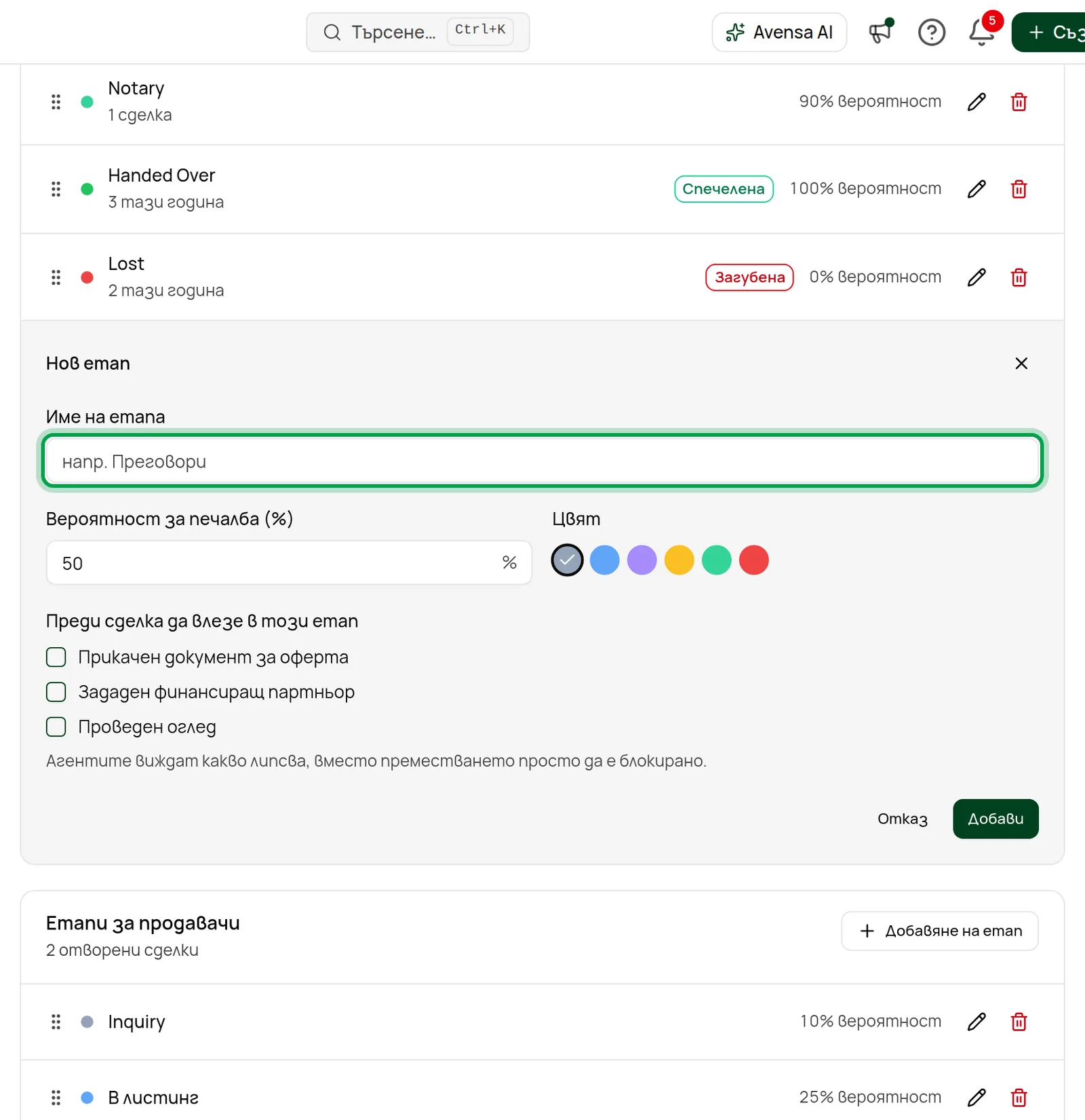Click the Добави button
1085x1120 pixels.
(995, 819)
